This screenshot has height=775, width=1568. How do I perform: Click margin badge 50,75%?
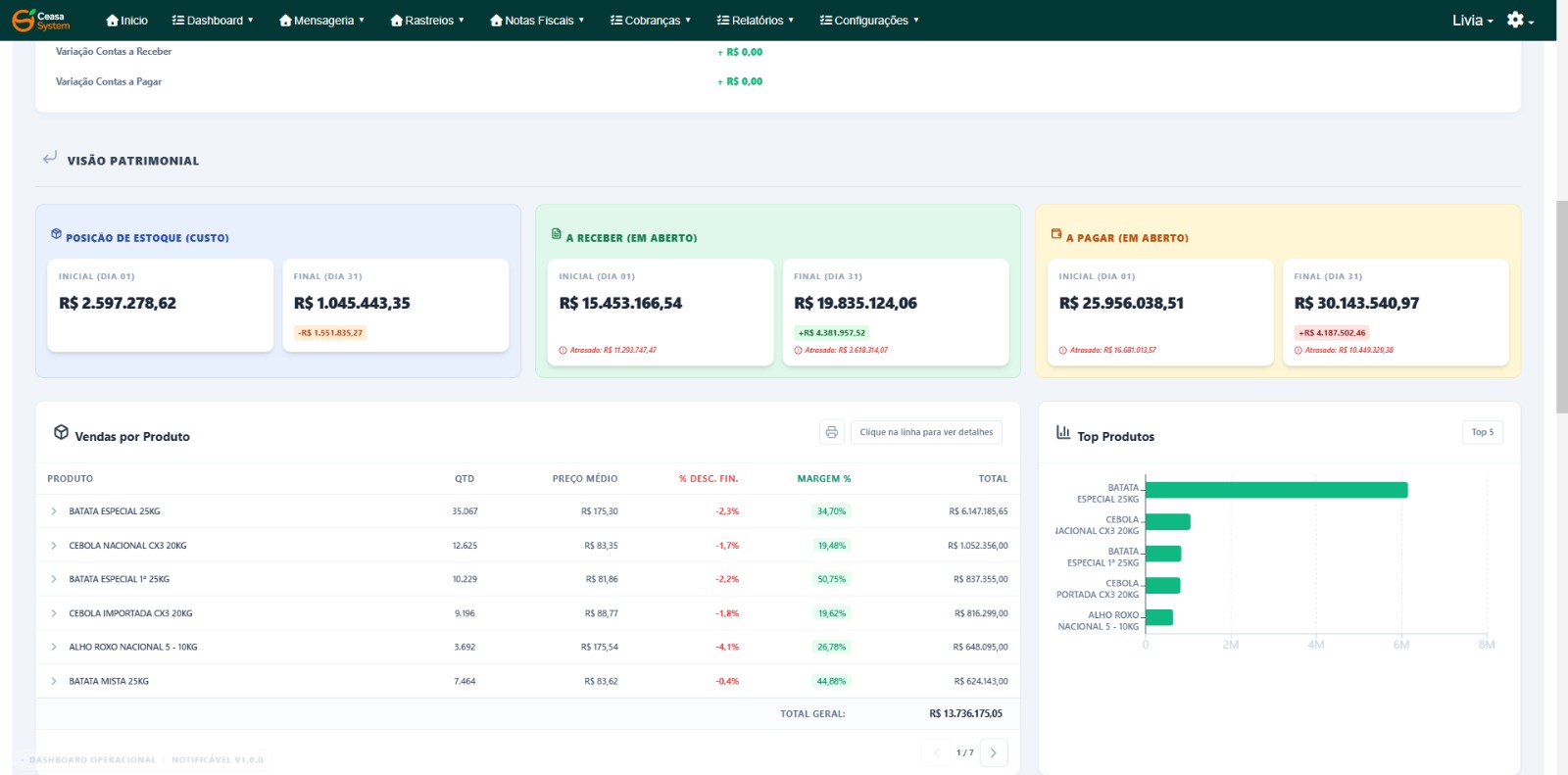(832, 579)
